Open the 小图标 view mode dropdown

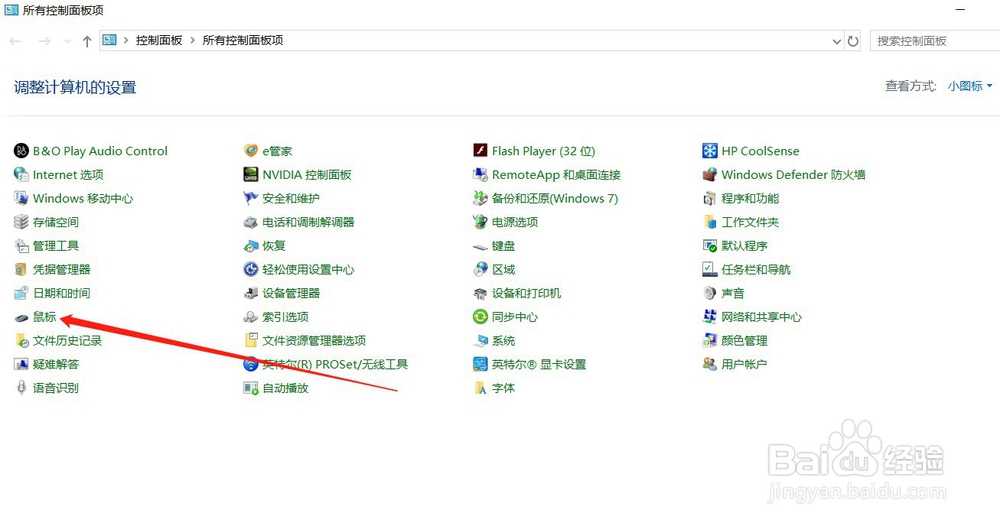click(x=970, y=86)
